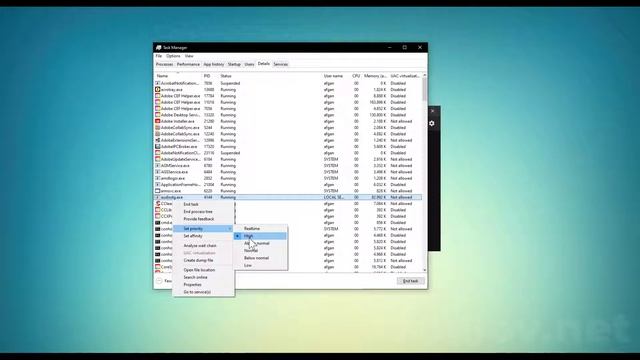The height and width of the screenshot is (360, 640).
Task: Click the audiodg.exe LOCAL SE... user cell
Action: 334,197
